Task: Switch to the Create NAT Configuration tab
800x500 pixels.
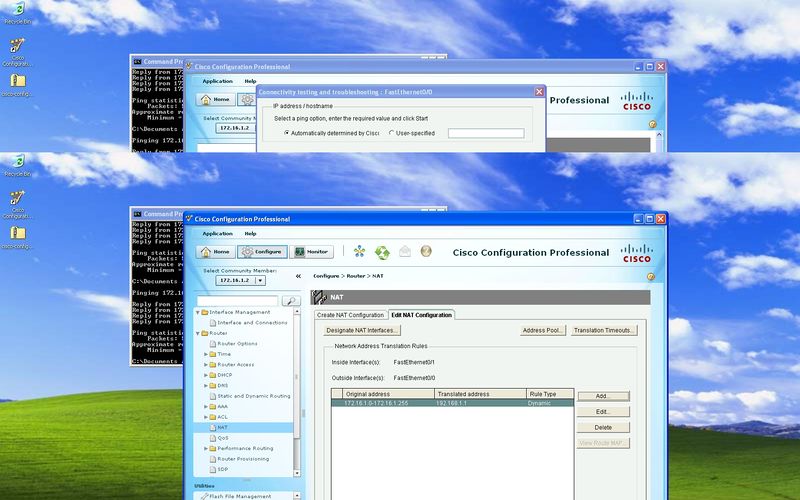Action: click(350, 315)
